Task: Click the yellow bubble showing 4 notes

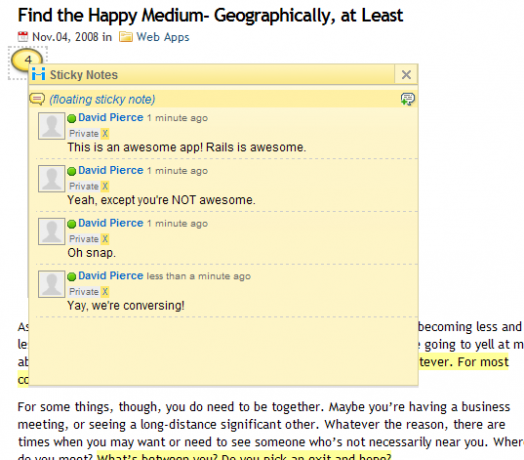Action: click(x=27, y=60)
